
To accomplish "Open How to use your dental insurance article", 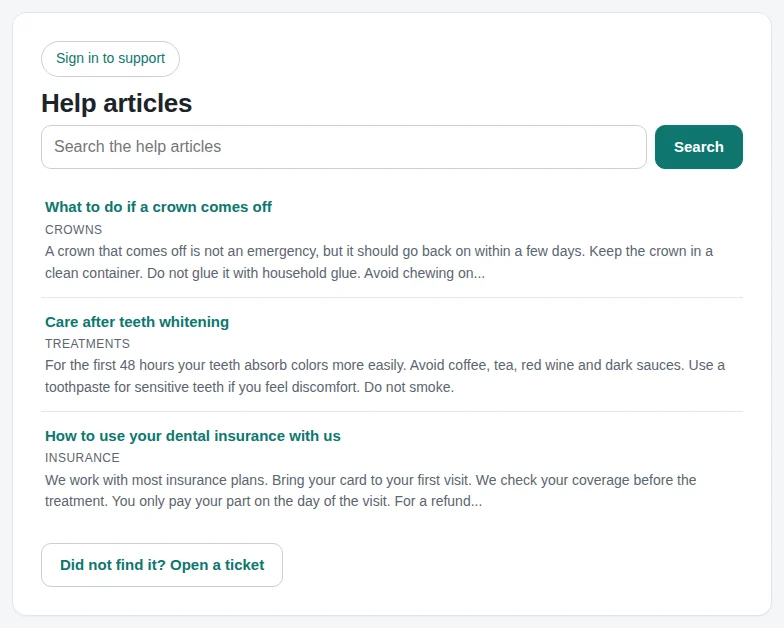I will [x=192, y=436].
